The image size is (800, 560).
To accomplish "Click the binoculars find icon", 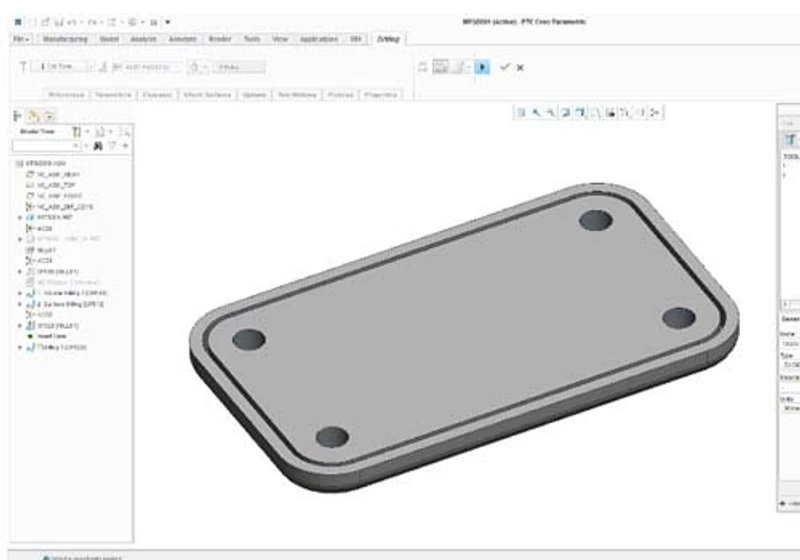I will click(98, 146).
